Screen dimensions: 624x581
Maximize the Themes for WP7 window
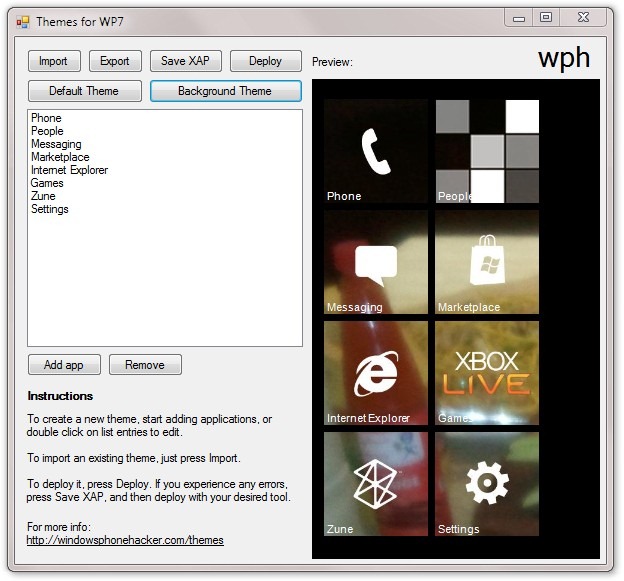546,18
